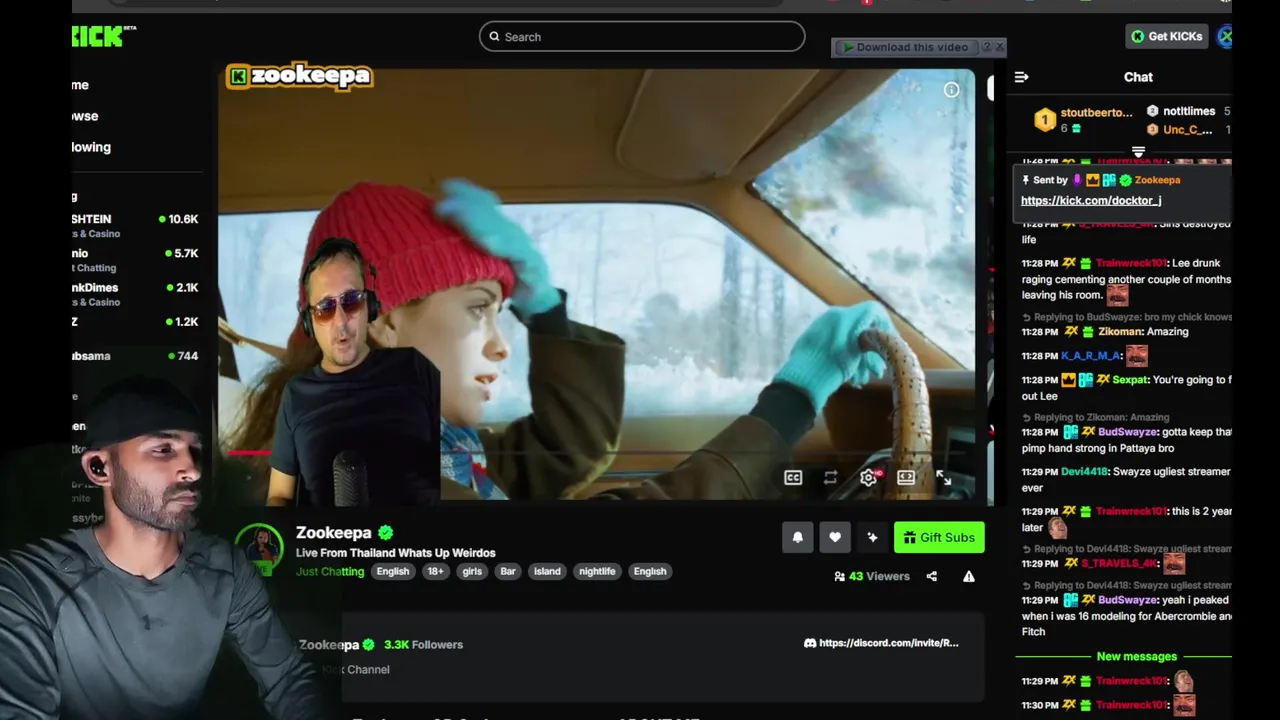Screen dimensions: 1280x720
Task: Click 3.3K Followers text
Action: tap(423, 645)
